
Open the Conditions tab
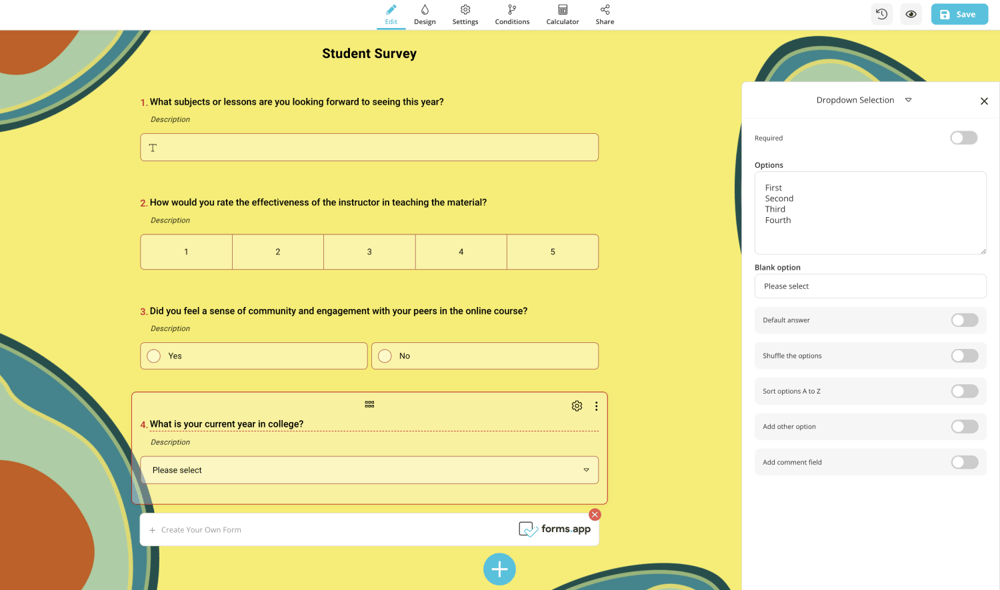tap(512, 14)
